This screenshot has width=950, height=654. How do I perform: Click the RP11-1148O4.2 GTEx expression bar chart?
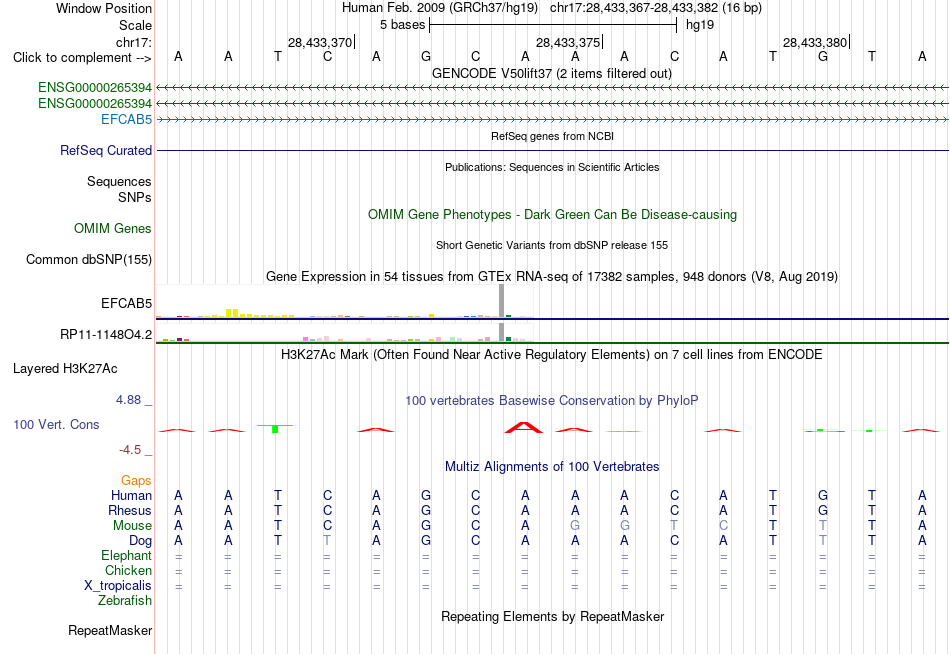click(x=344, y=333)
